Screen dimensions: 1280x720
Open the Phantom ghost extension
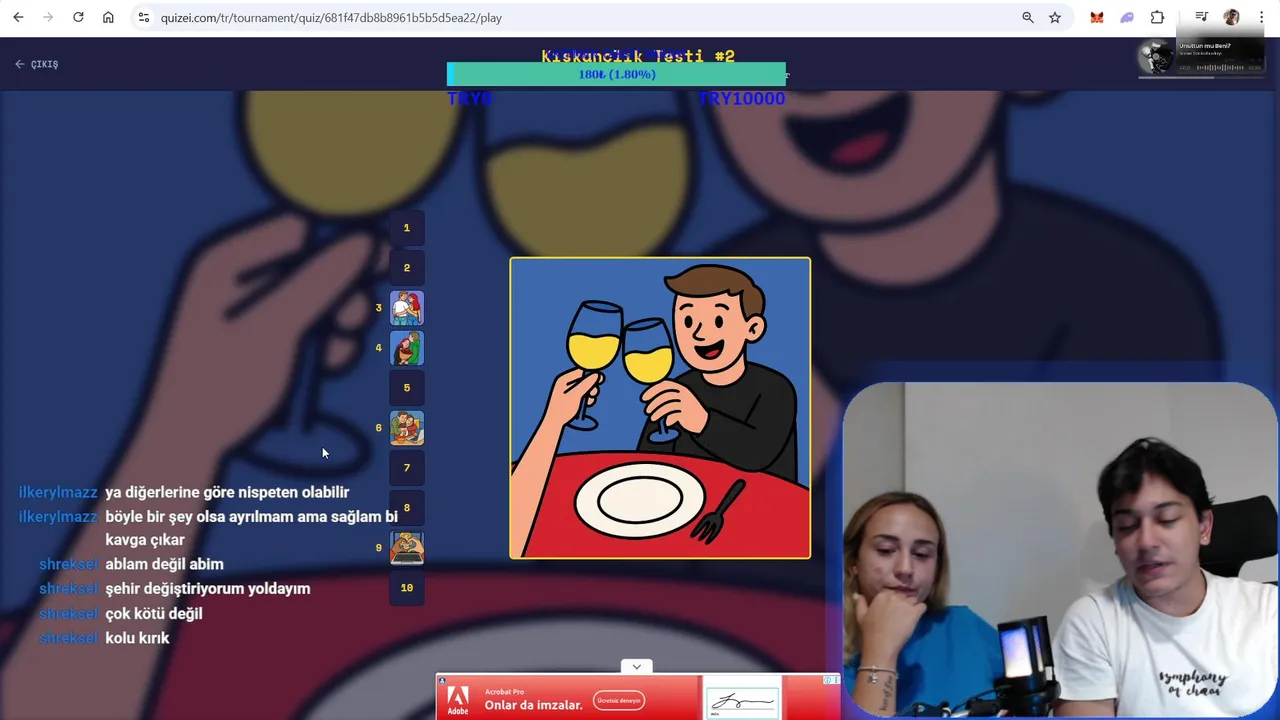tap(1127, 17)
